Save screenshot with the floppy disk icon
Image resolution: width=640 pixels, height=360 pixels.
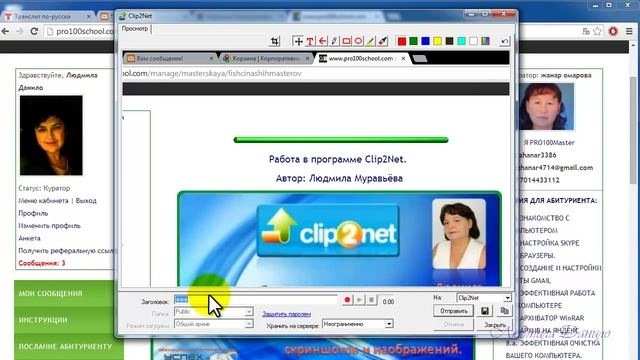(484, 311)
